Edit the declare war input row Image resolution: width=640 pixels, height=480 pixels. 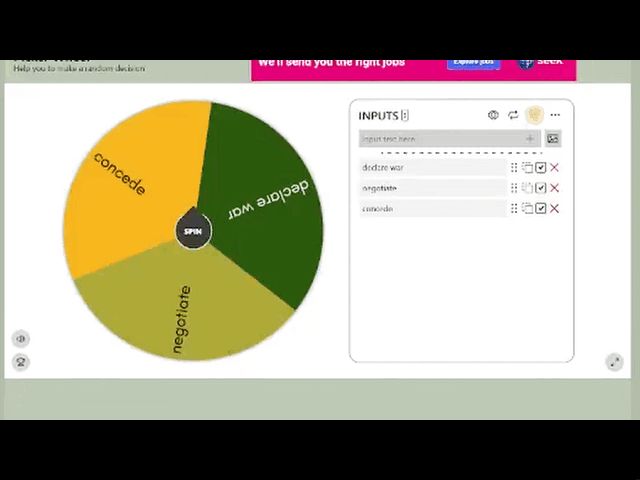433,167
